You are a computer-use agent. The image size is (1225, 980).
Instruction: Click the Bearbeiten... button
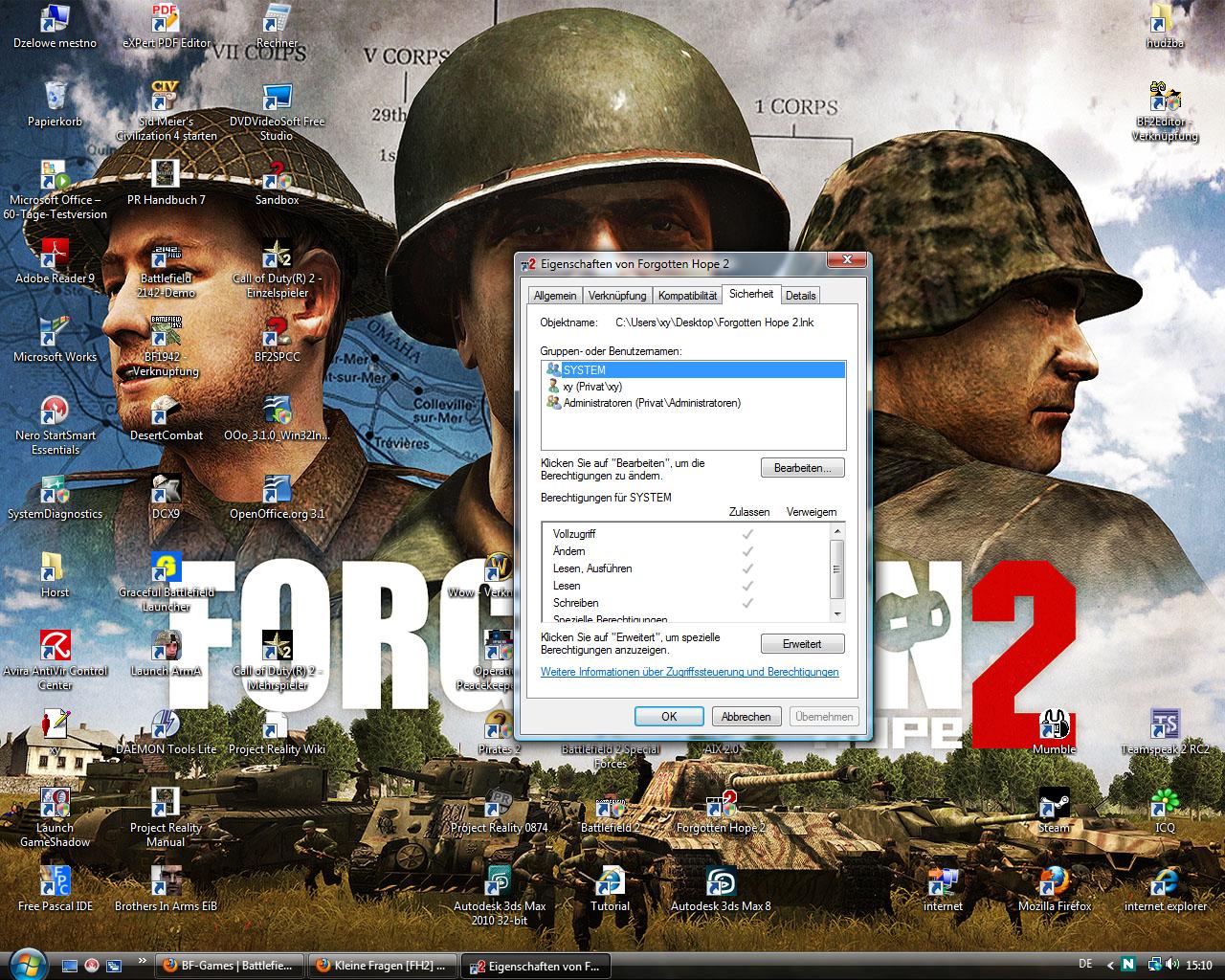click(x=802, y=468)
